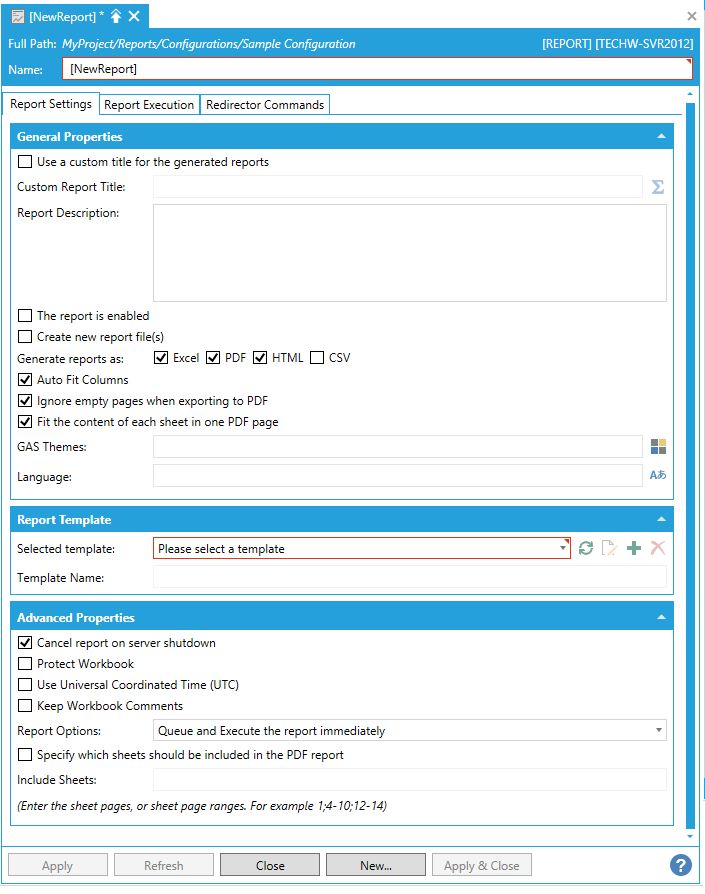Uncheck the HTML output format
705x894 pixels.
click(260, 358)
